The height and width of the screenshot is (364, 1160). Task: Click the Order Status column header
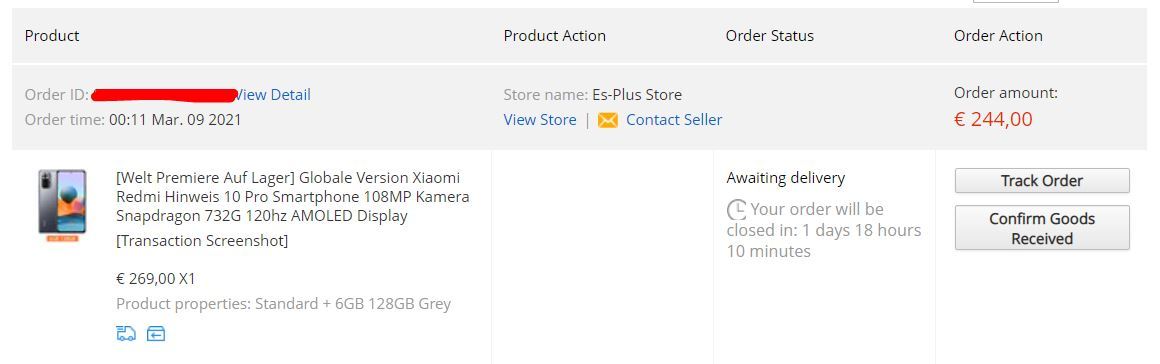769,36
